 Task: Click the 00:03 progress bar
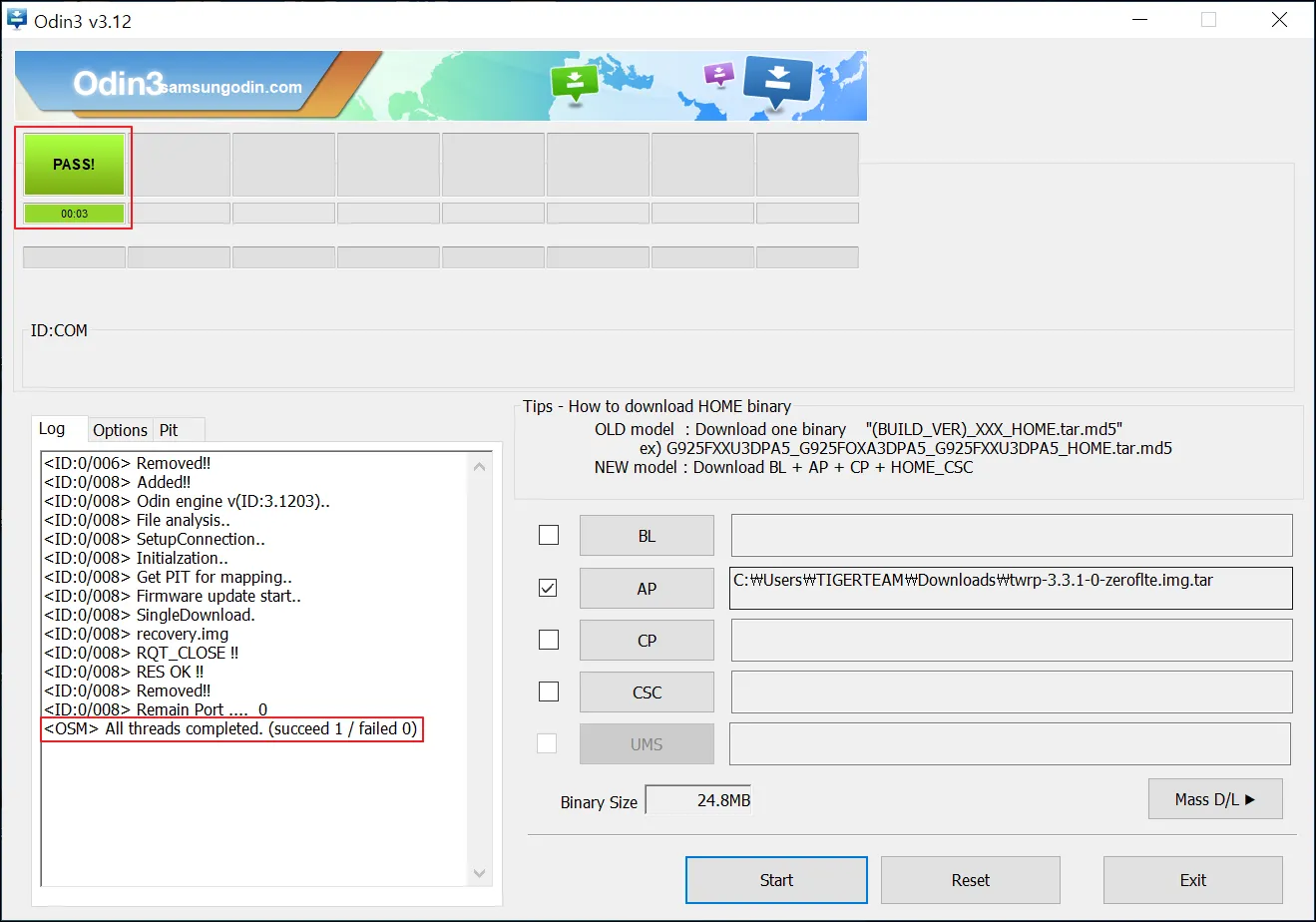pos(74,214)
